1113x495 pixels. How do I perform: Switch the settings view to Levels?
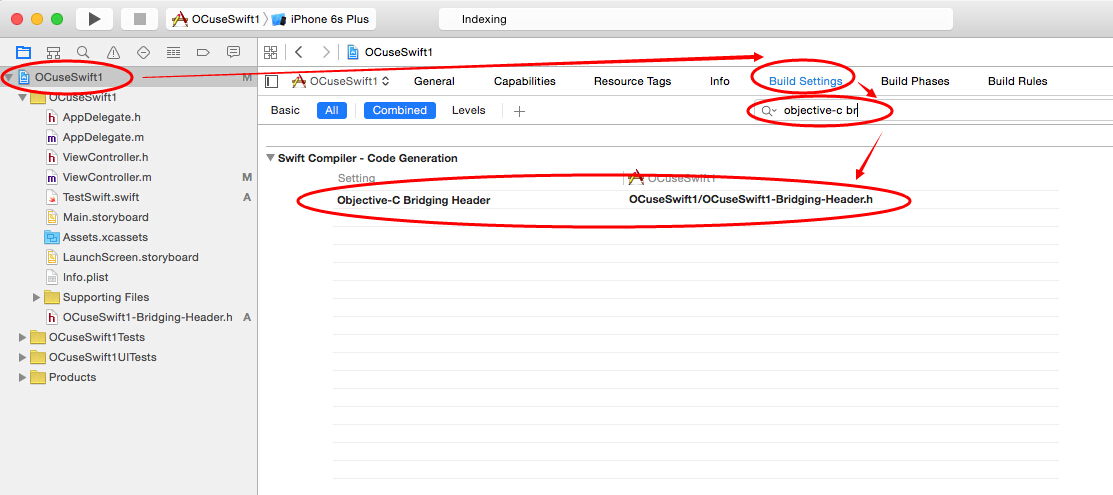pos(468,111)
